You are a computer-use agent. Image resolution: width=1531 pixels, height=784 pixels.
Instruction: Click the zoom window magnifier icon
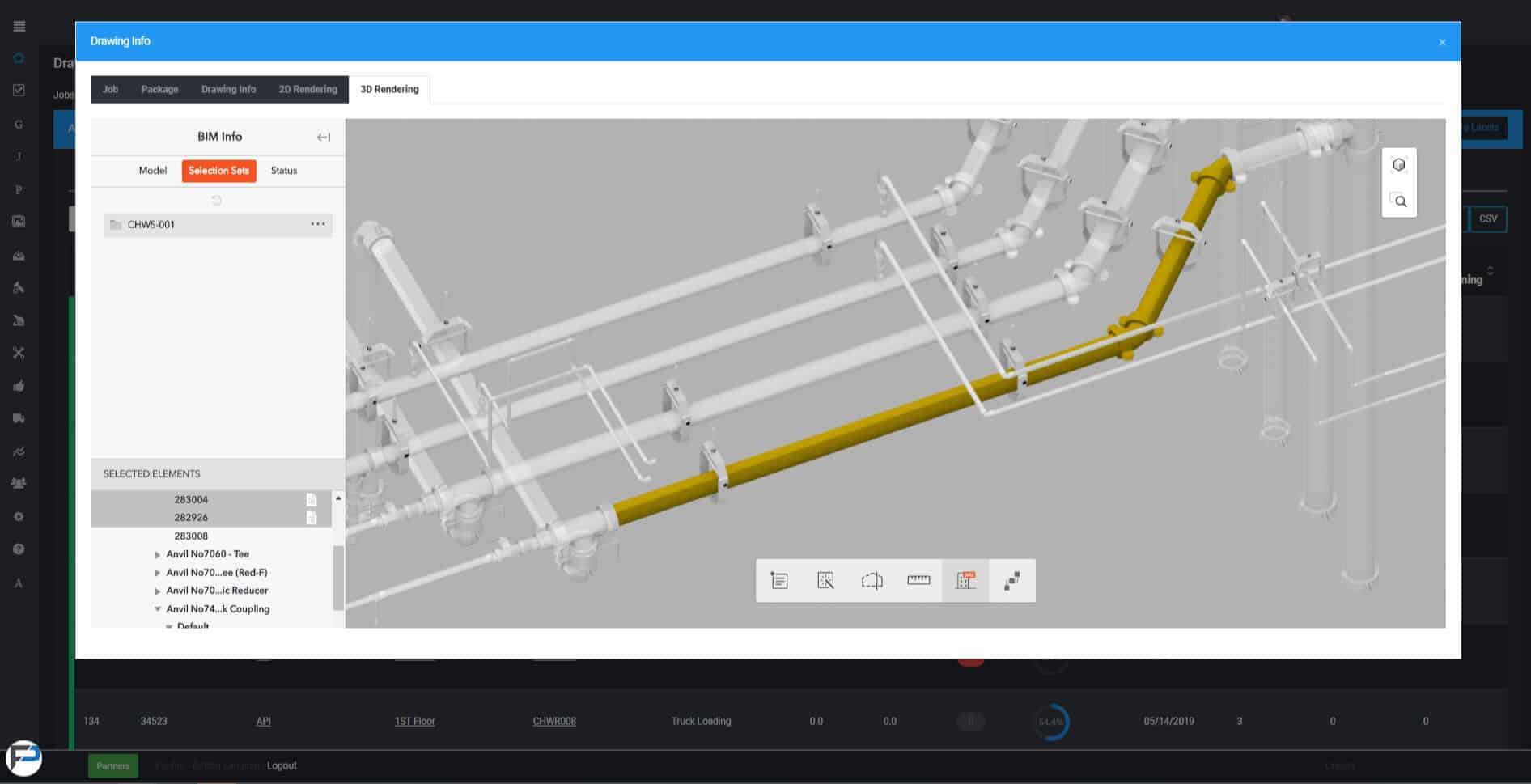coord(1398,201)
